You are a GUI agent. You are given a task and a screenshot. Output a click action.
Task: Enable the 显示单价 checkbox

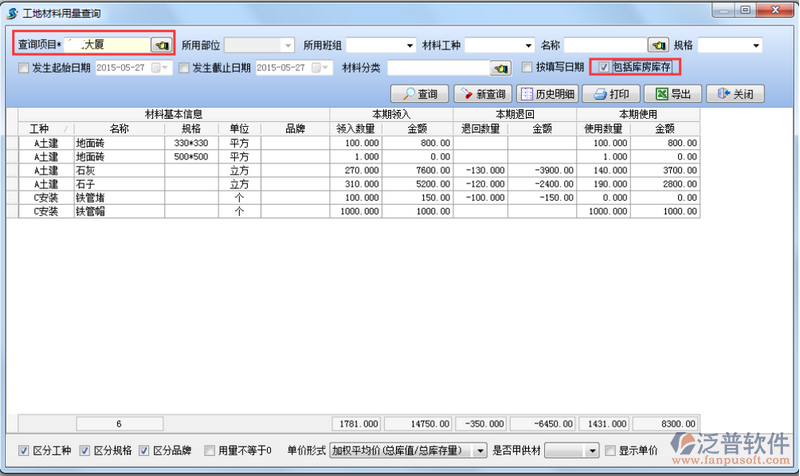(609, 451)
